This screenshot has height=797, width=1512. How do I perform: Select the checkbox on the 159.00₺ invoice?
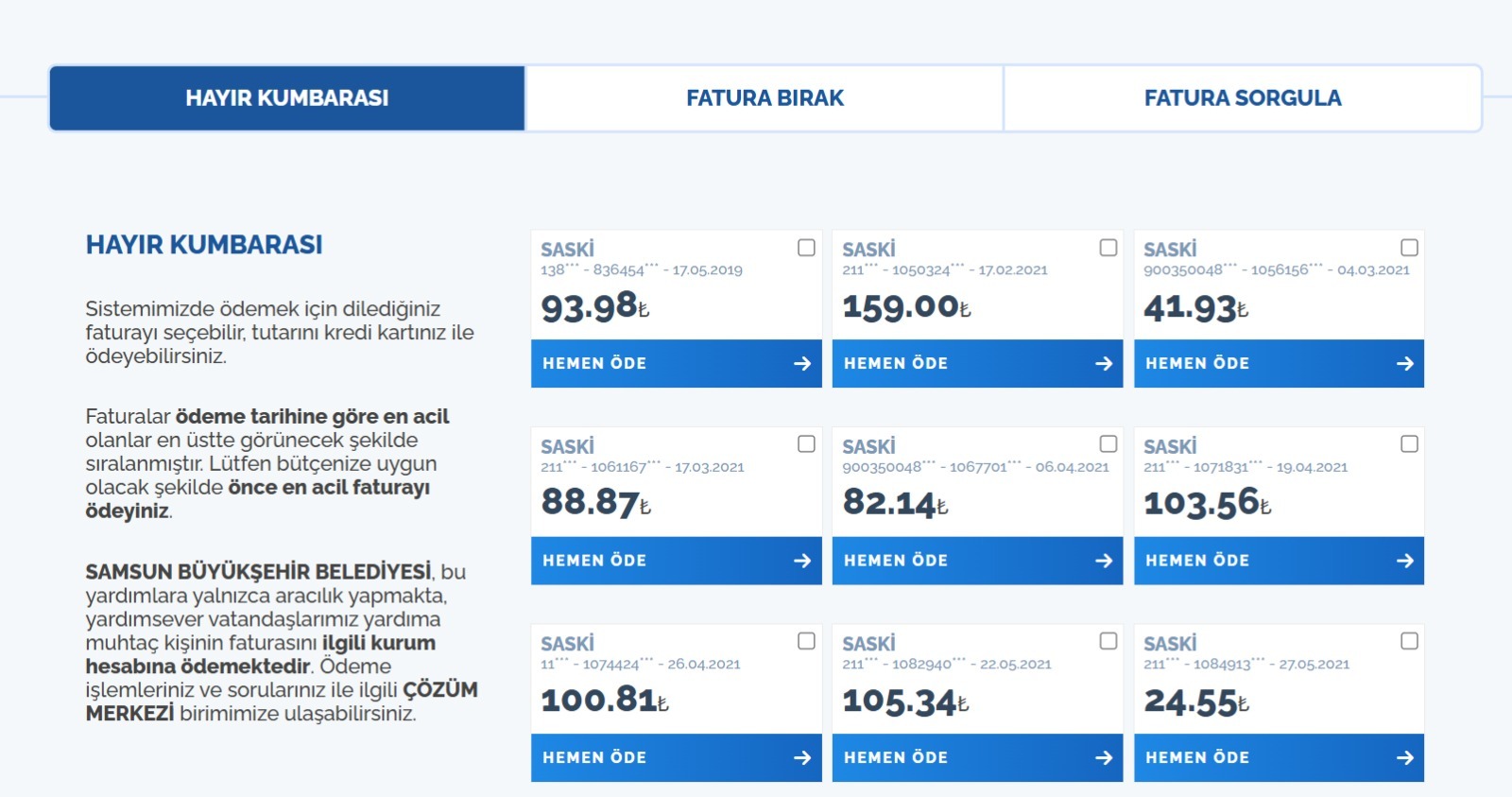[x=1108, y=248]
